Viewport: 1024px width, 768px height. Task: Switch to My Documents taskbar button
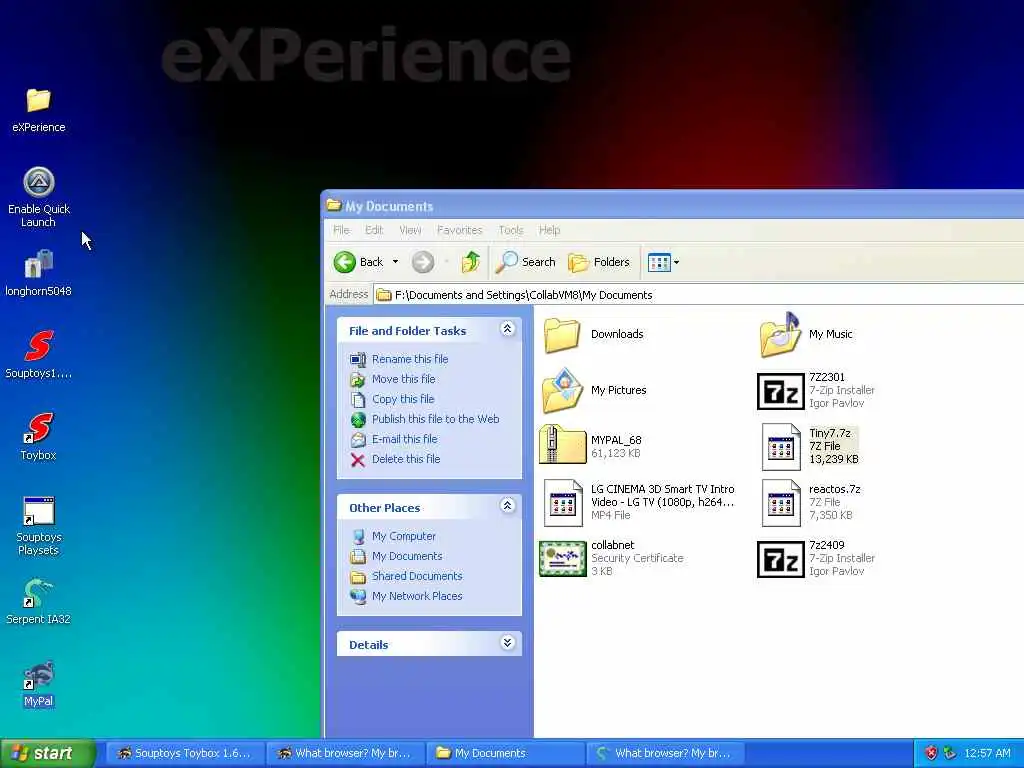click(505, 753)
